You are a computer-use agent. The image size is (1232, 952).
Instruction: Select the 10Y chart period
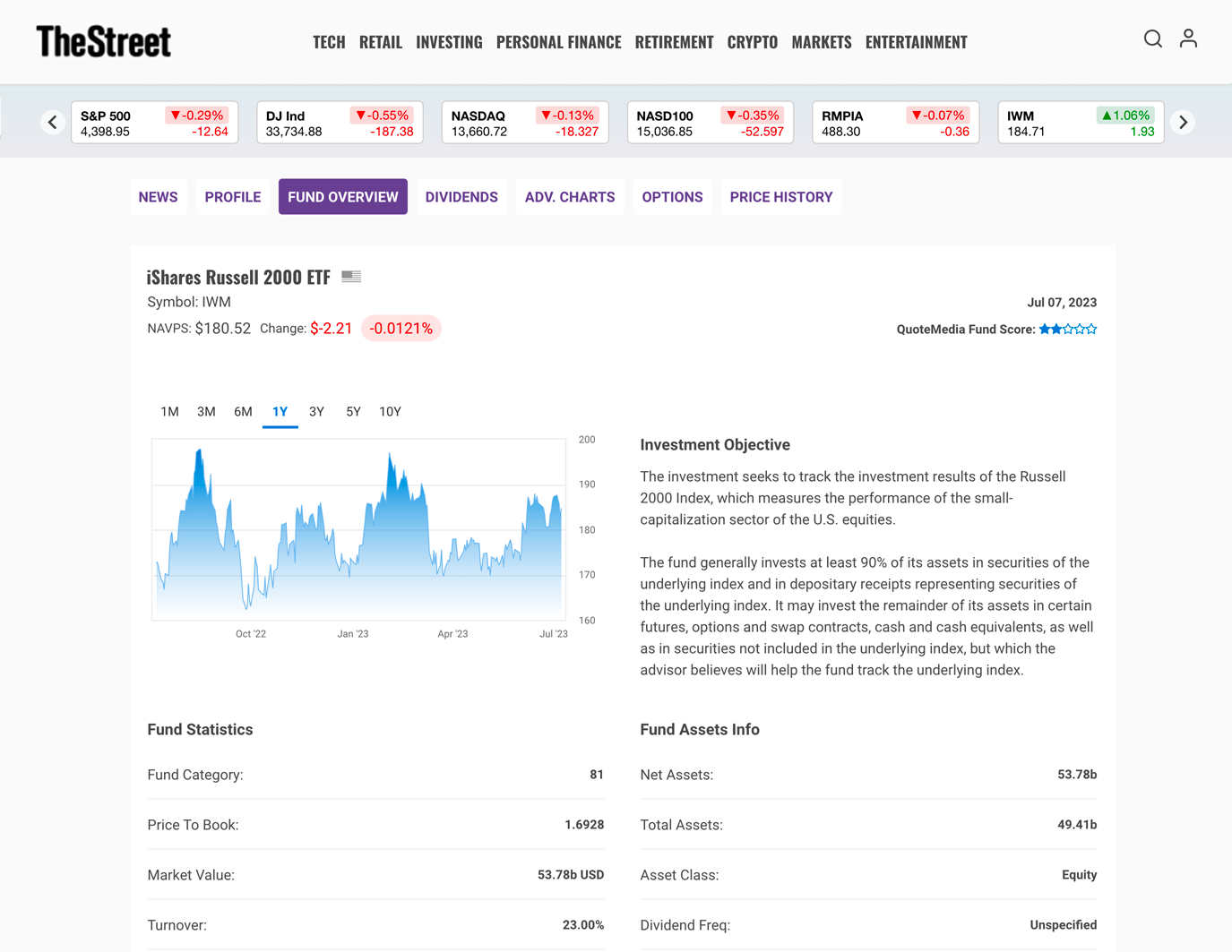pyautogui.click(x=390, y=412)
